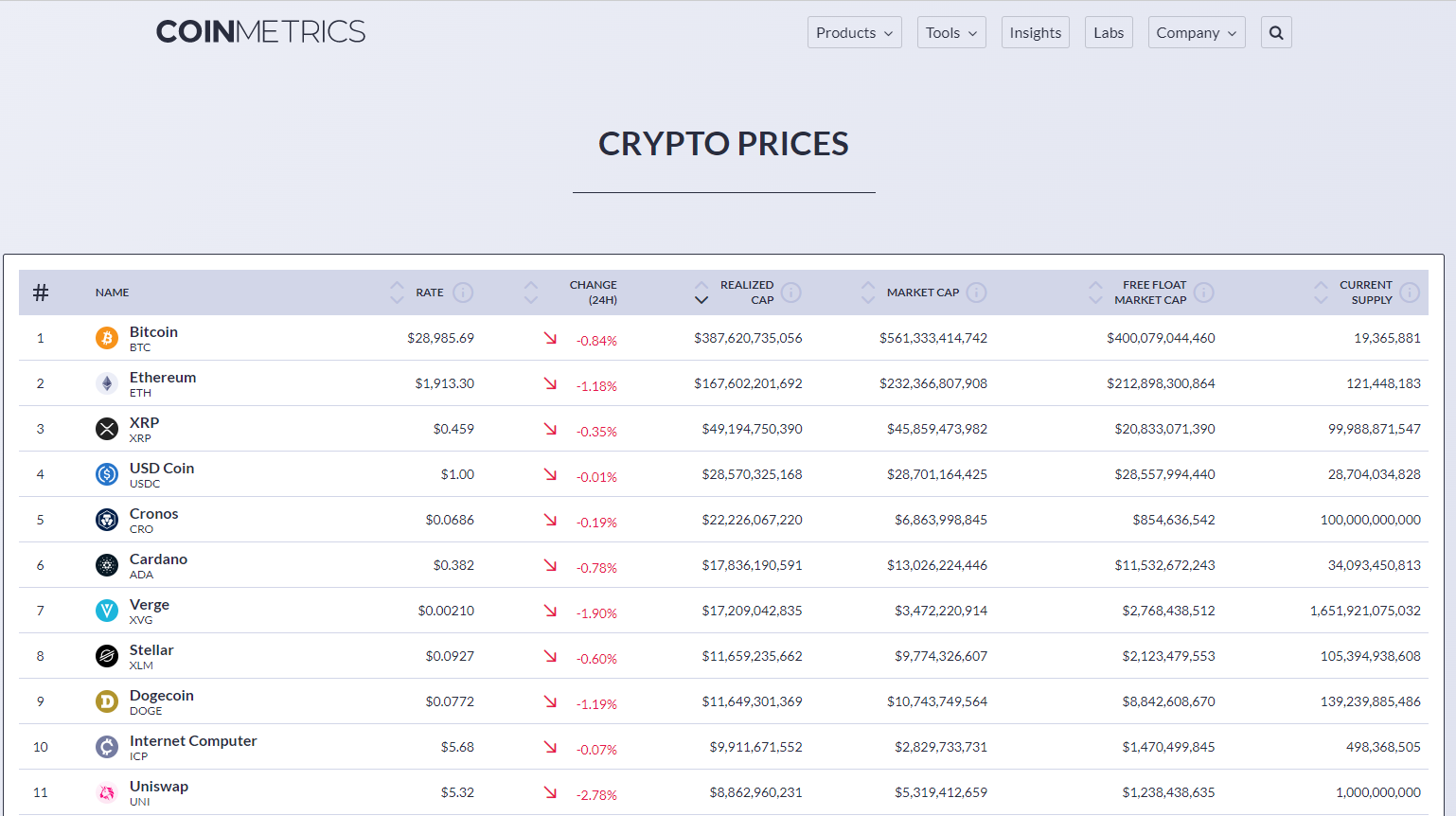Image resolution: width=1456 pixels, height=816 pixels.
Task: Click Dogecoin supply 139,239,885,486
Action: (1371, 701)
